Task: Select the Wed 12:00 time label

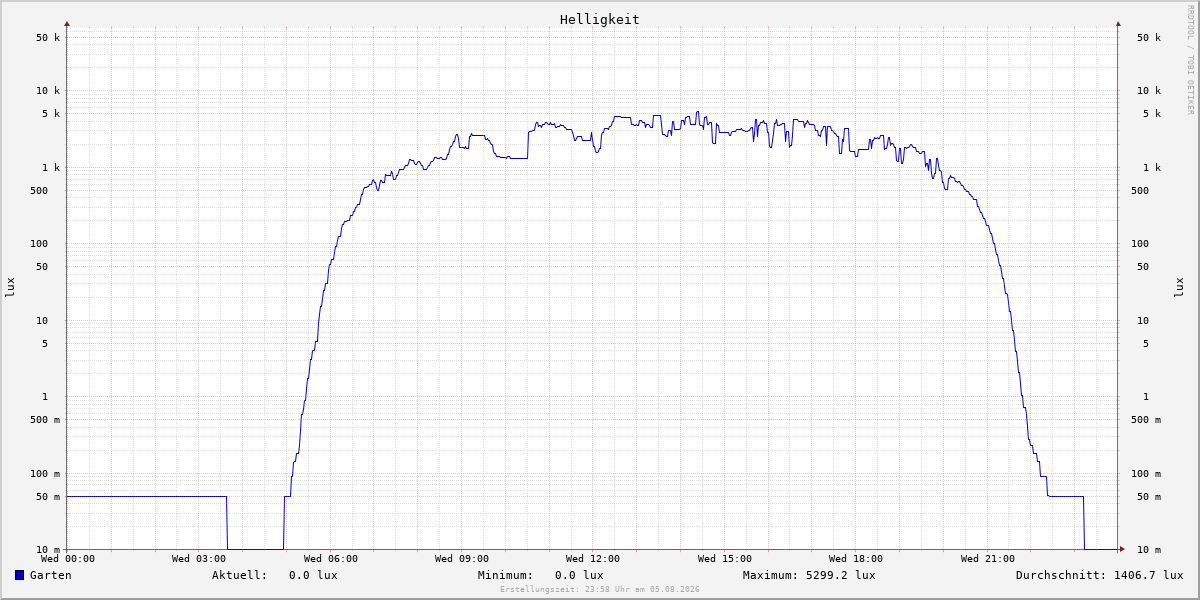Action: click(593, 559)
